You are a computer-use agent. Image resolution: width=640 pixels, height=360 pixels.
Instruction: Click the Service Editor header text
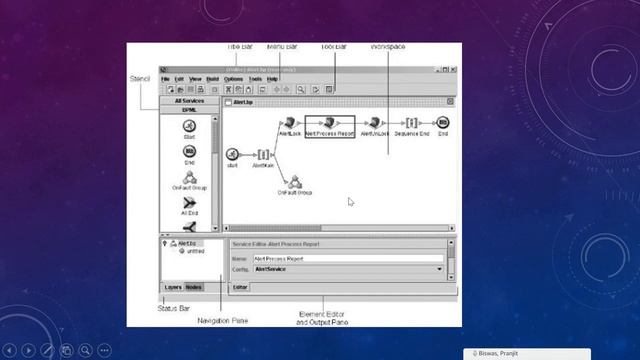276,244
